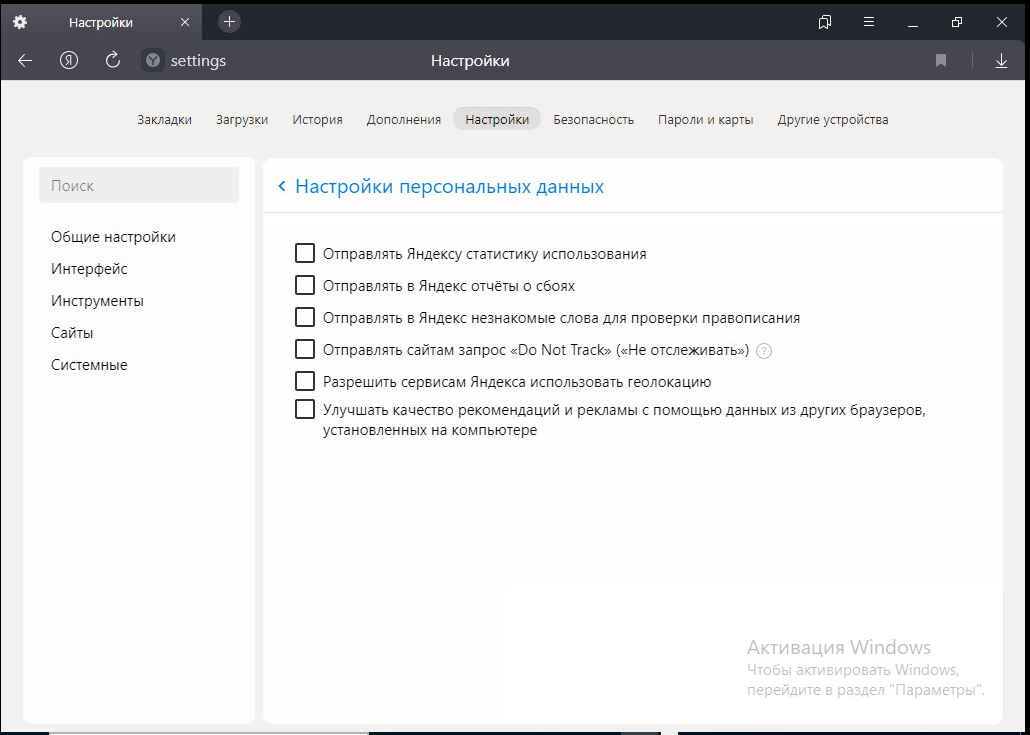The height and width of the screenshot is (735, 1030).
Task: Open a new tab with plus icon
Action: coord(229,21)
